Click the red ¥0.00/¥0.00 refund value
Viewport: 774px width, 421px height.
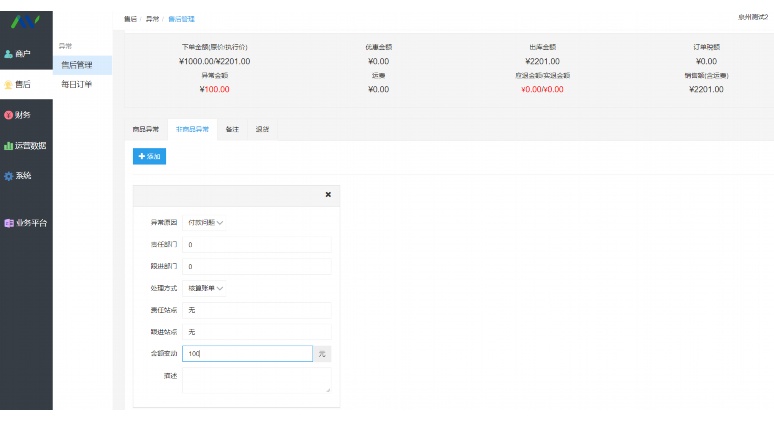(x=542, y=89)
